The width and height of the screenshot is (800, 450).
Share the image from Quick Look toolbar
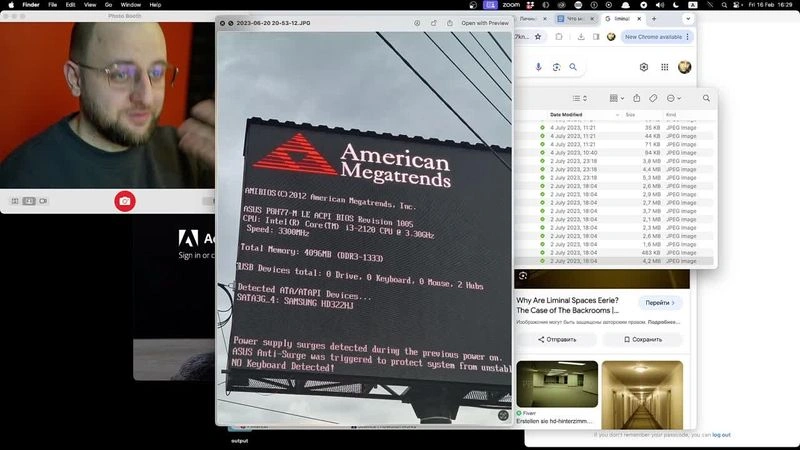tap(449, 23)
